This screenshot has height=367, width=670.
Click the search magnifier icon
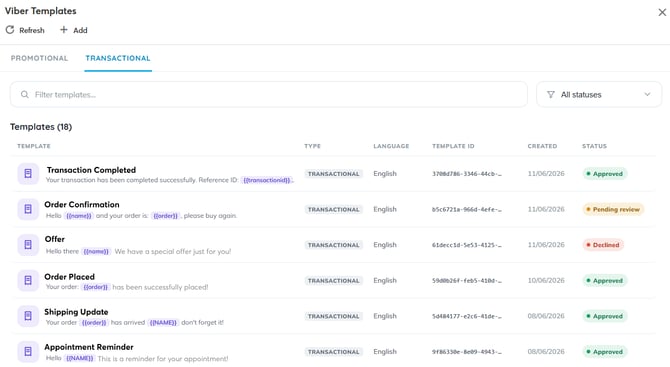pyautogui.click(x=25, y=94)
